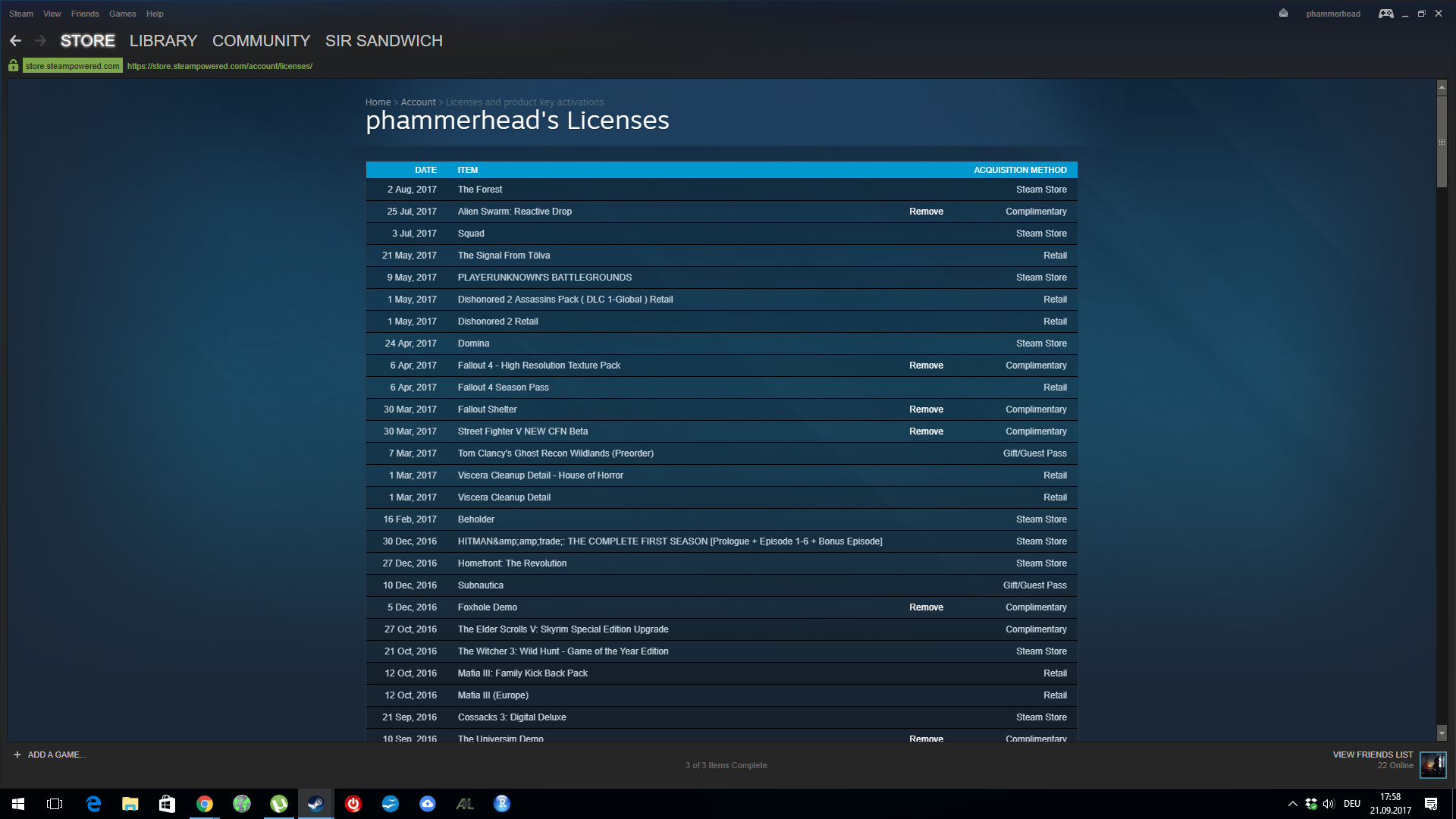The image size is (1456, 819).
Task: Open Google Chrome from the taskbar
Action: [x=205, y=804]
